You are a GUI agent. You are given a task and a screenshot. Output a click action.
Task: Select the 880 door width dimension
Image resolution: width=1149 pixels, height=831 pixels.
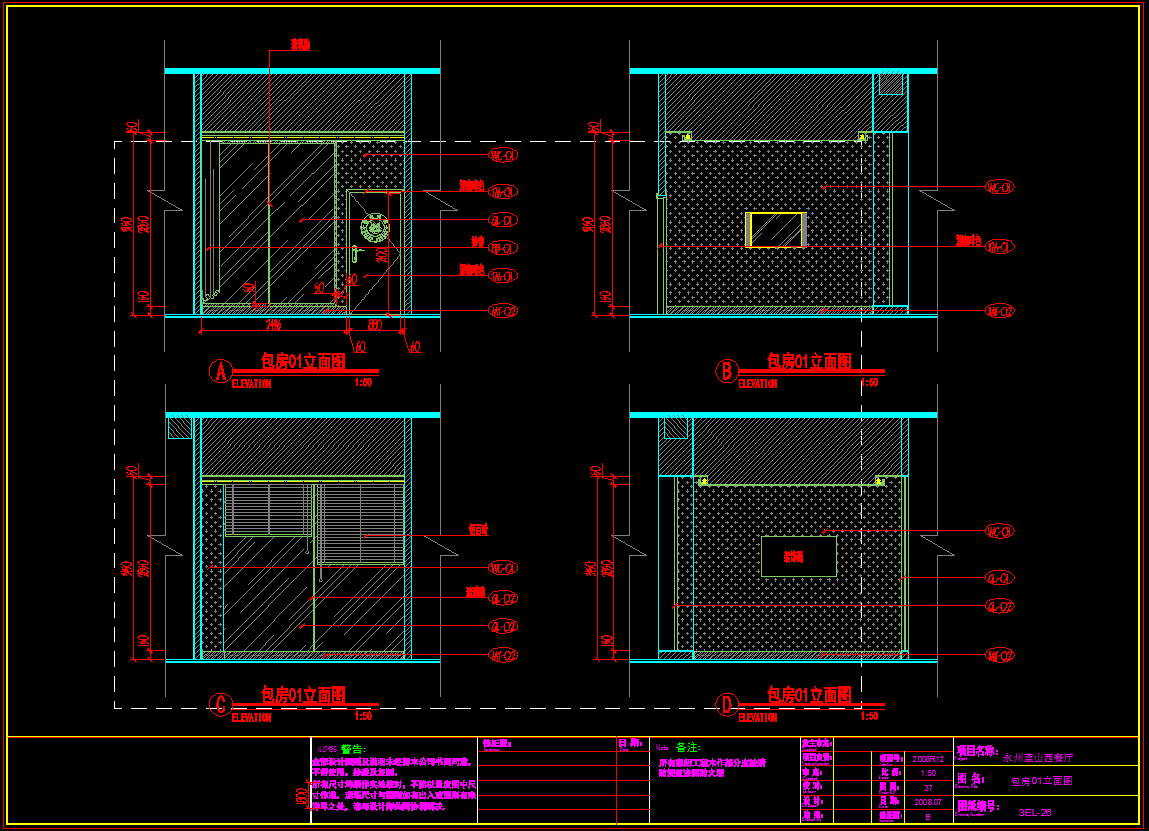tap(374, 324)
